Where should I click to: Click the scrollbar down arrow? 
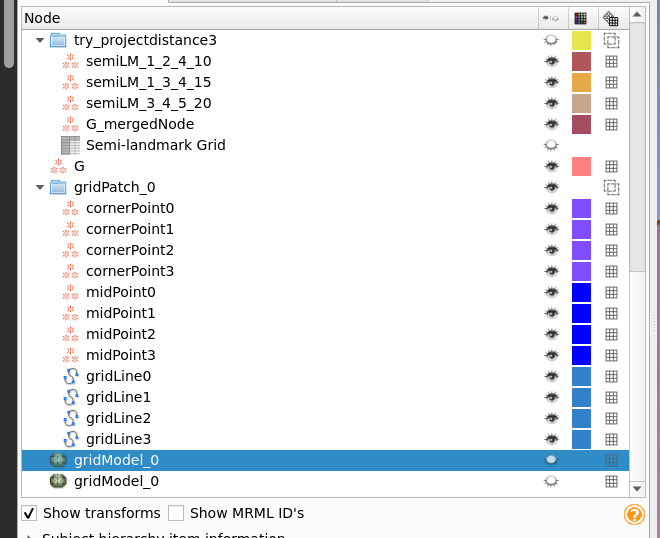[x=637, y=489]
